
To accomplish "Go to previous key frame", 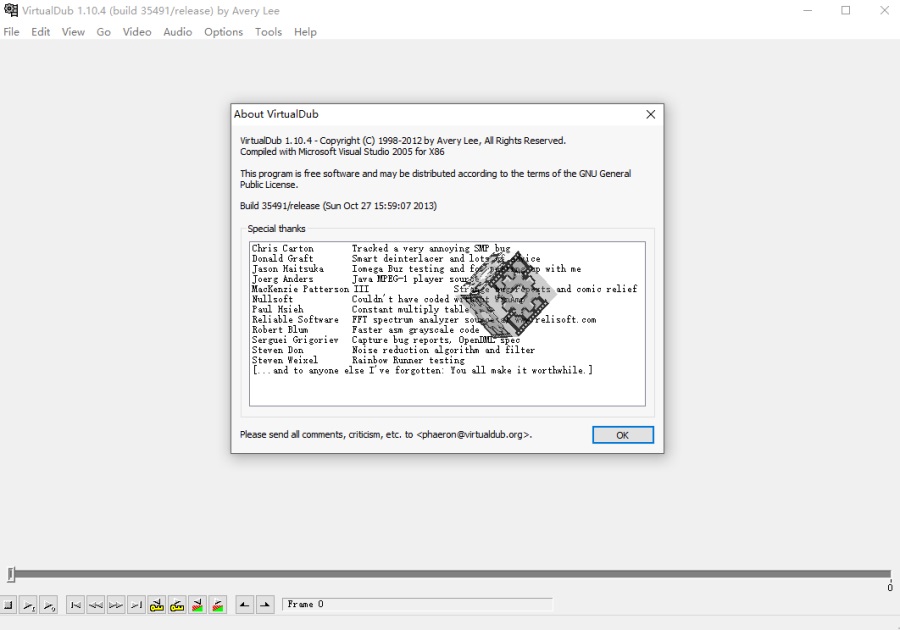I will (157, 605).
